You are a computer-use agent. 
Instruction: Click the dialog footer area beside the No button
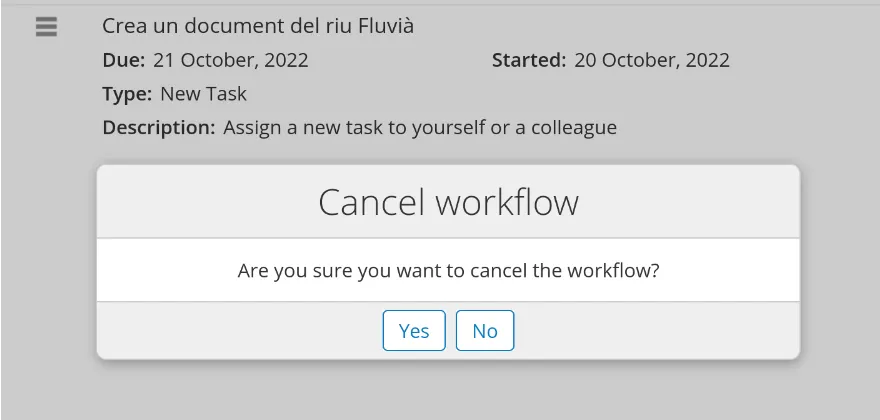click(650, 331)
